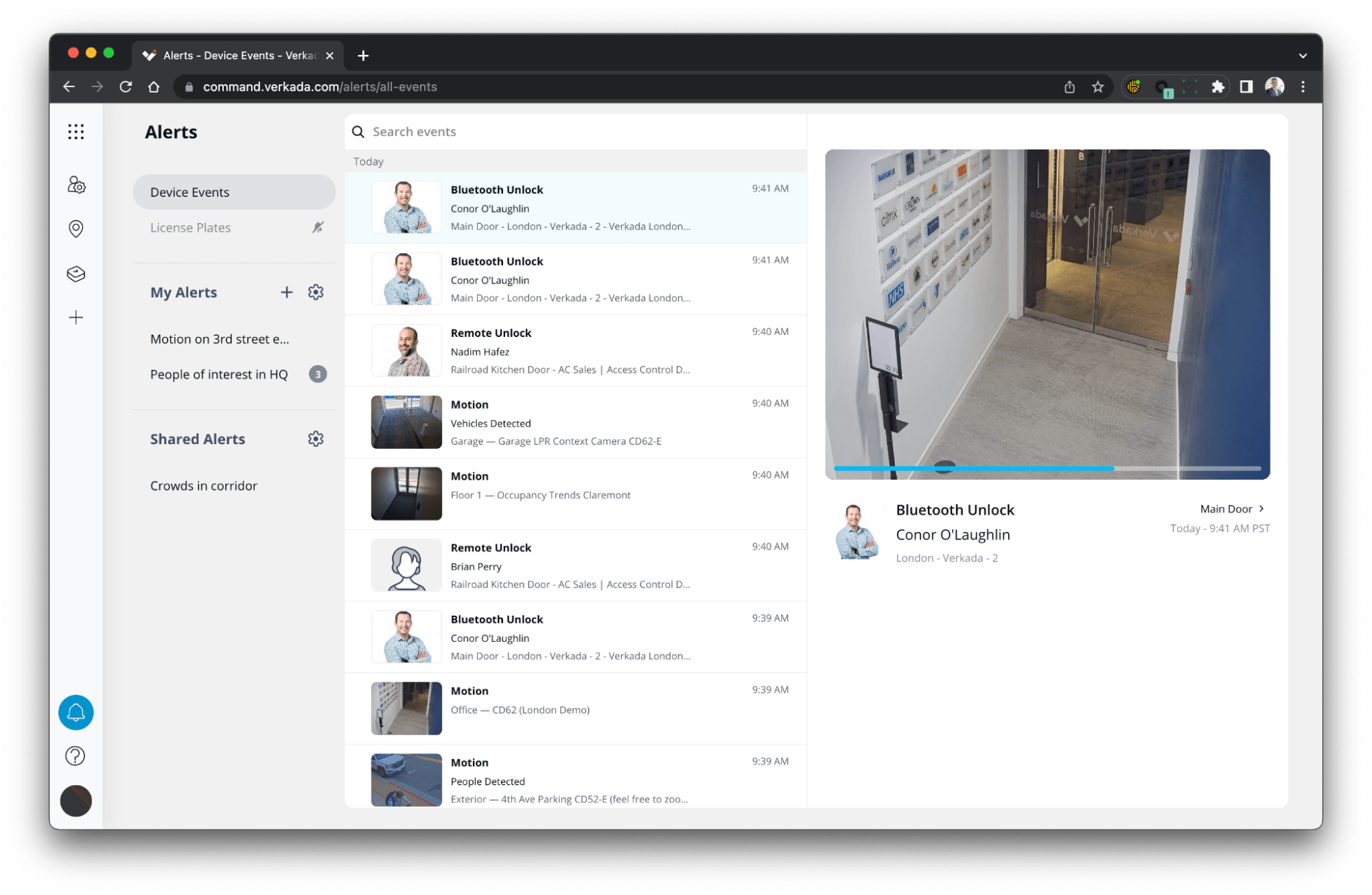The image size is (1372, 895).
Task: Expand the browser dropdown chevron at top right
Action: [x=1301, y=55]
